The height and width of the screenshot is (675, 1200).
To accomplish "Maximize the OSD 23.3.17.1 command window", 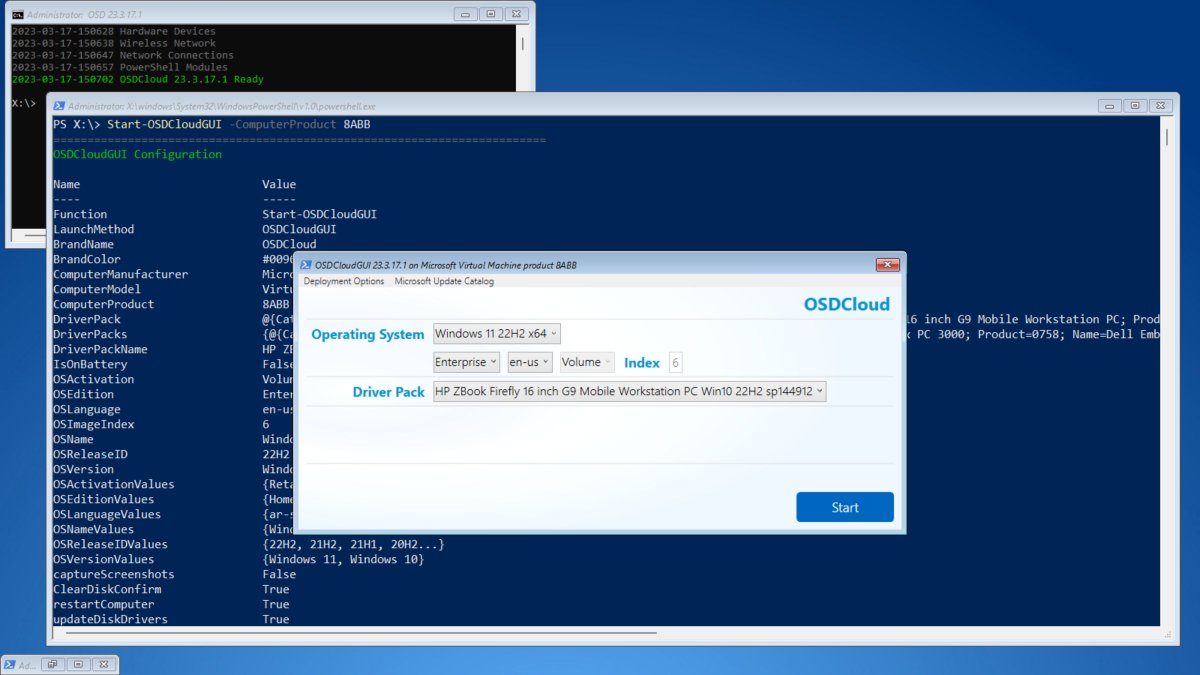I will click(491, 14).
